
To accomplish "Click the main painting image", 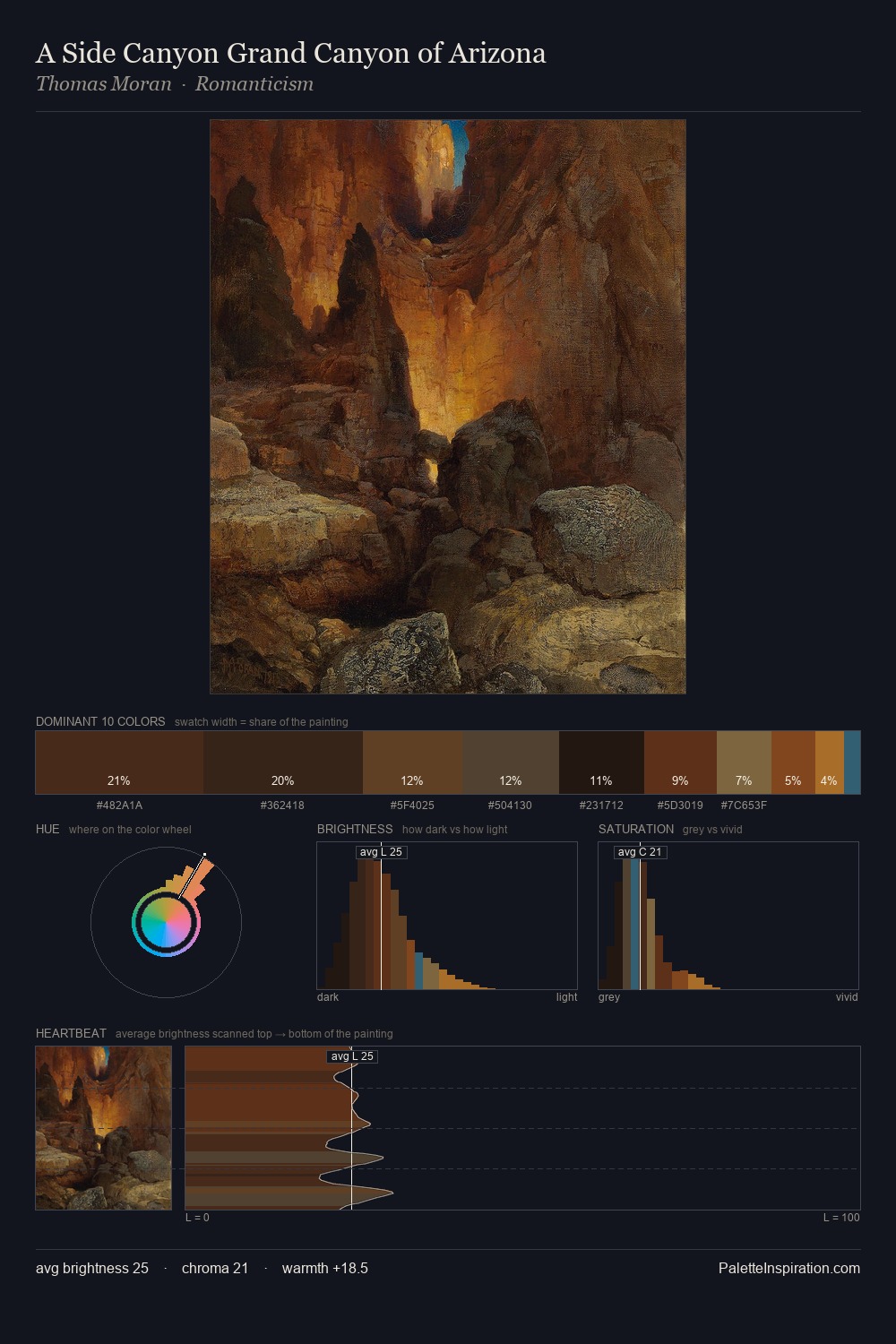I will (x=448, y=407).
